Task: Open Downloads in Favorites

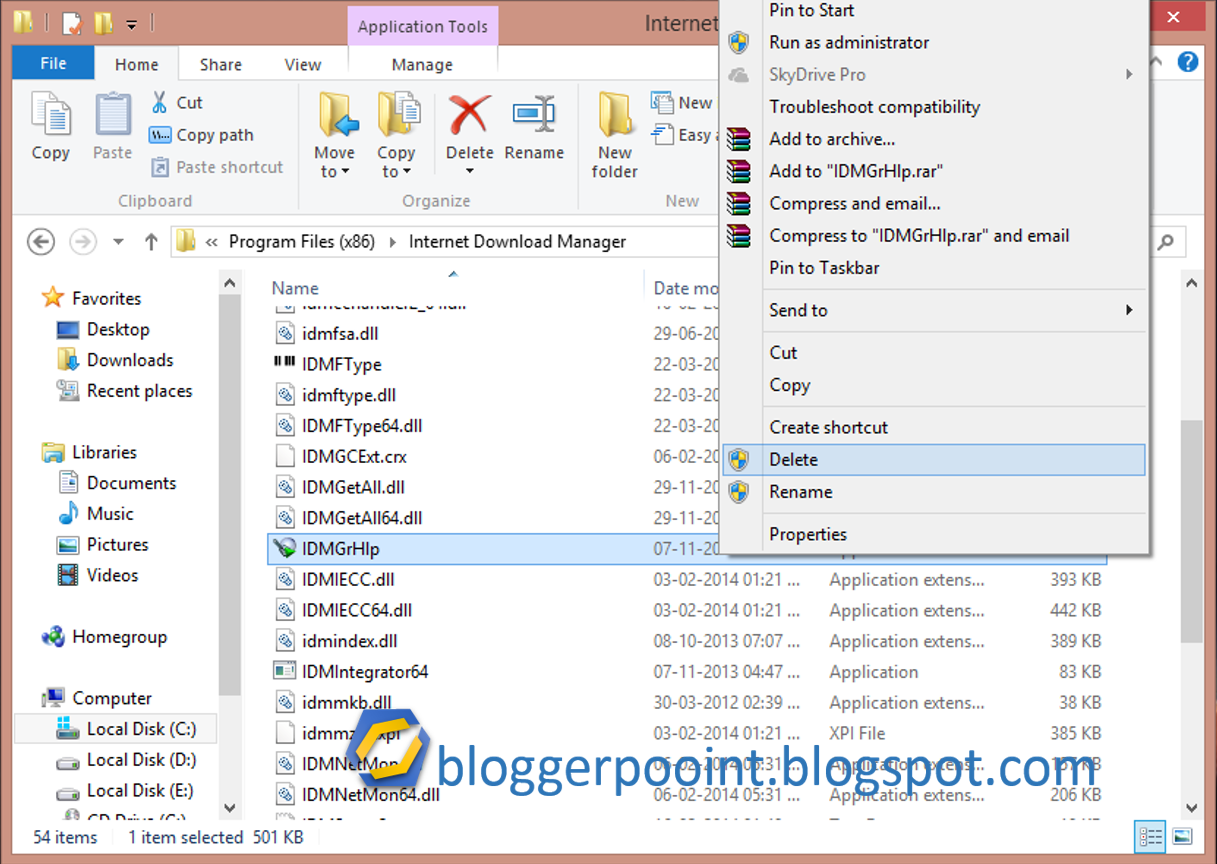Action: (115, 360)
